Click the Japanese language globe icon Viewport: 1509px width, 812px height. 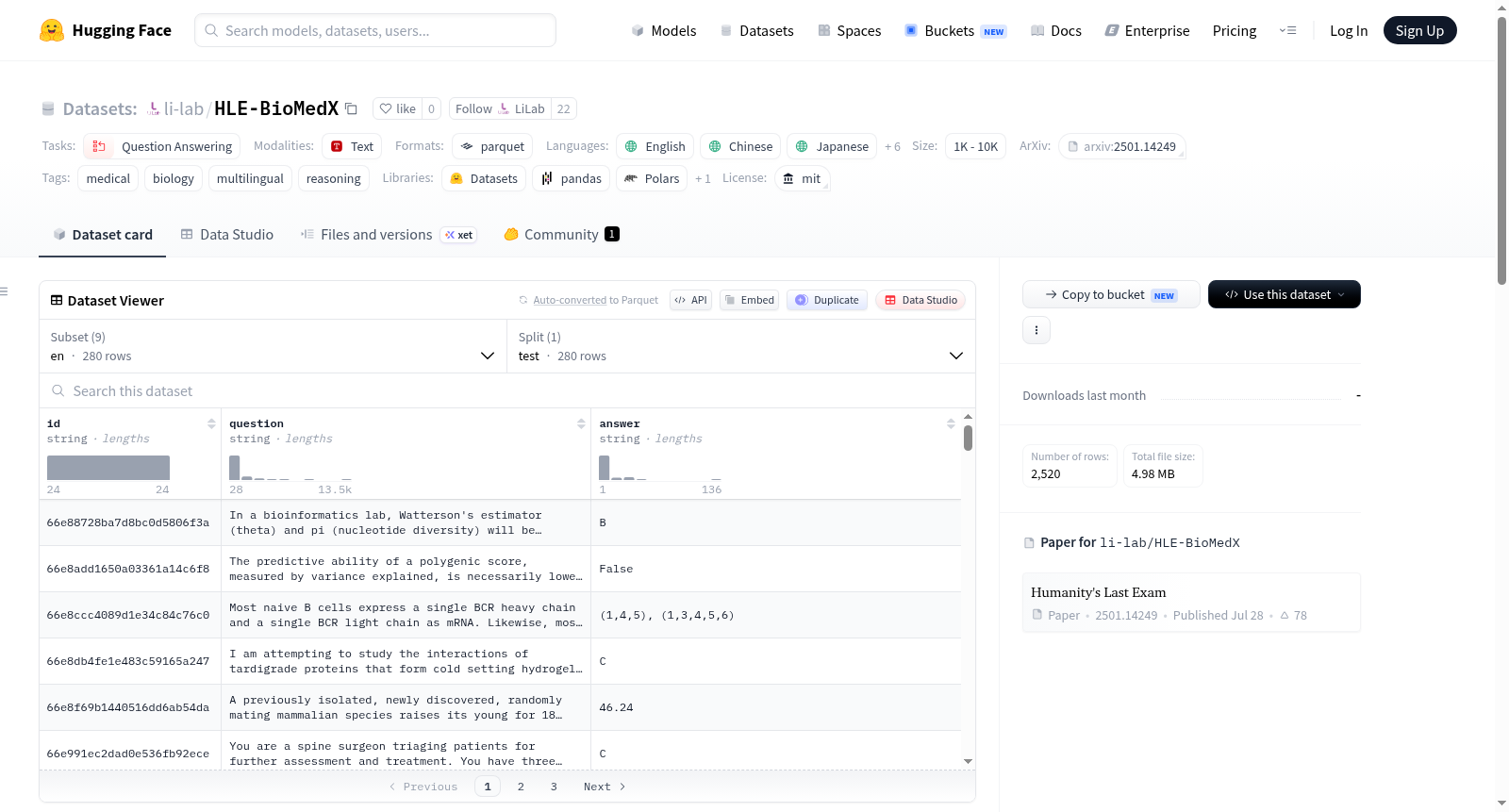click(x=802, y=146)
